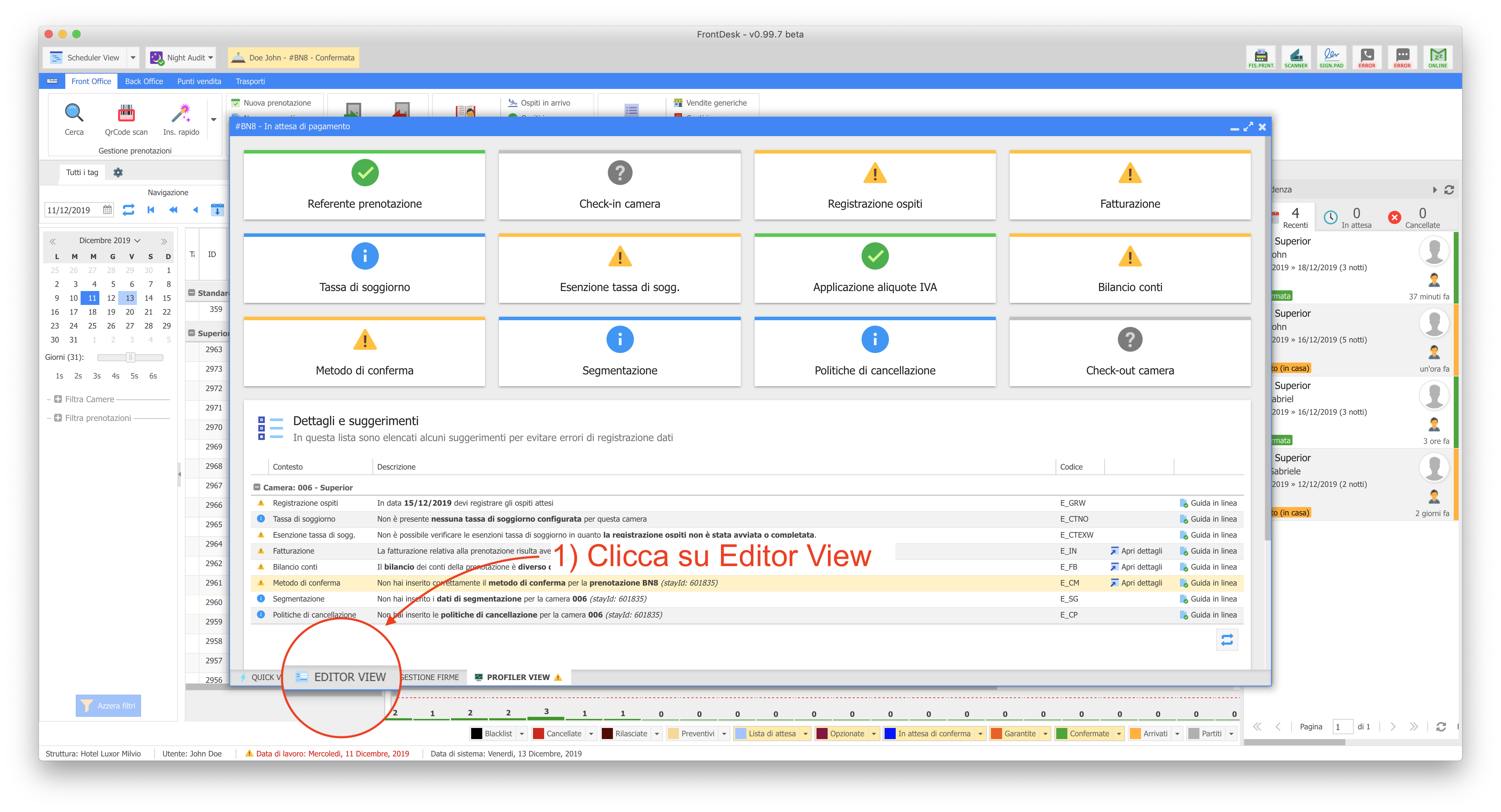Open the SIGN.PAD signature device
Viewport: 1501px width, 812px height.
click(1331, 57)
